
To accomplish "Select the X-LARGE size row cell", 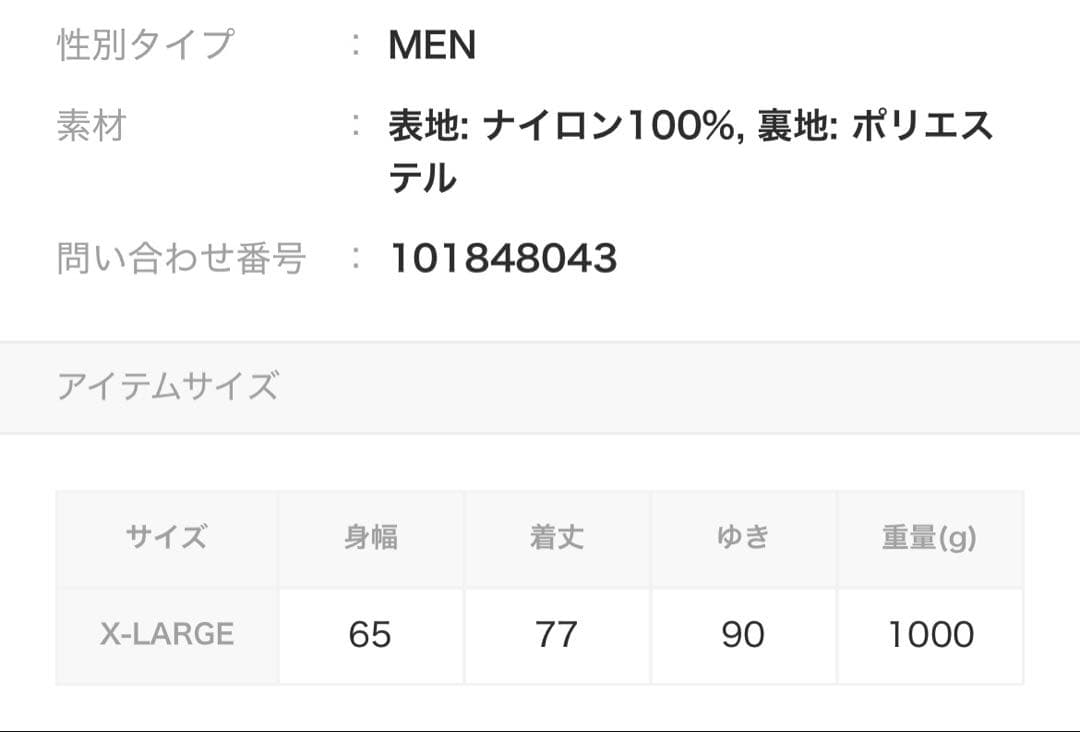I will tap(167, 634).
